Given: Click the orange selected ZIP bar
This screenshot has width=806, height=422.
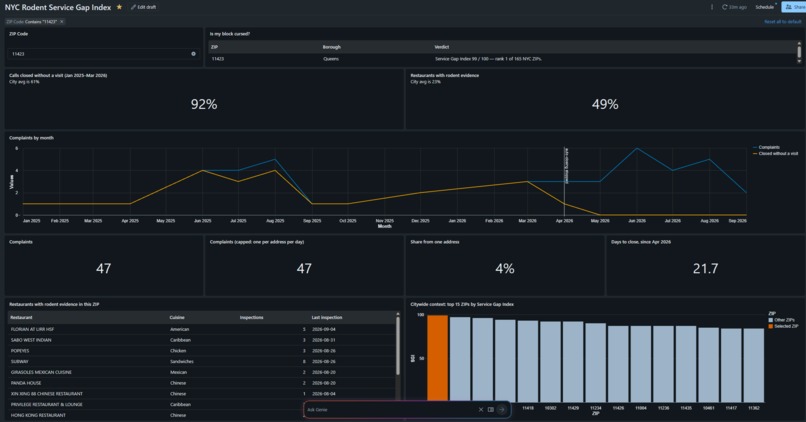Looking at the screenshot, I should pyautogui.click(x=437, y=358).
